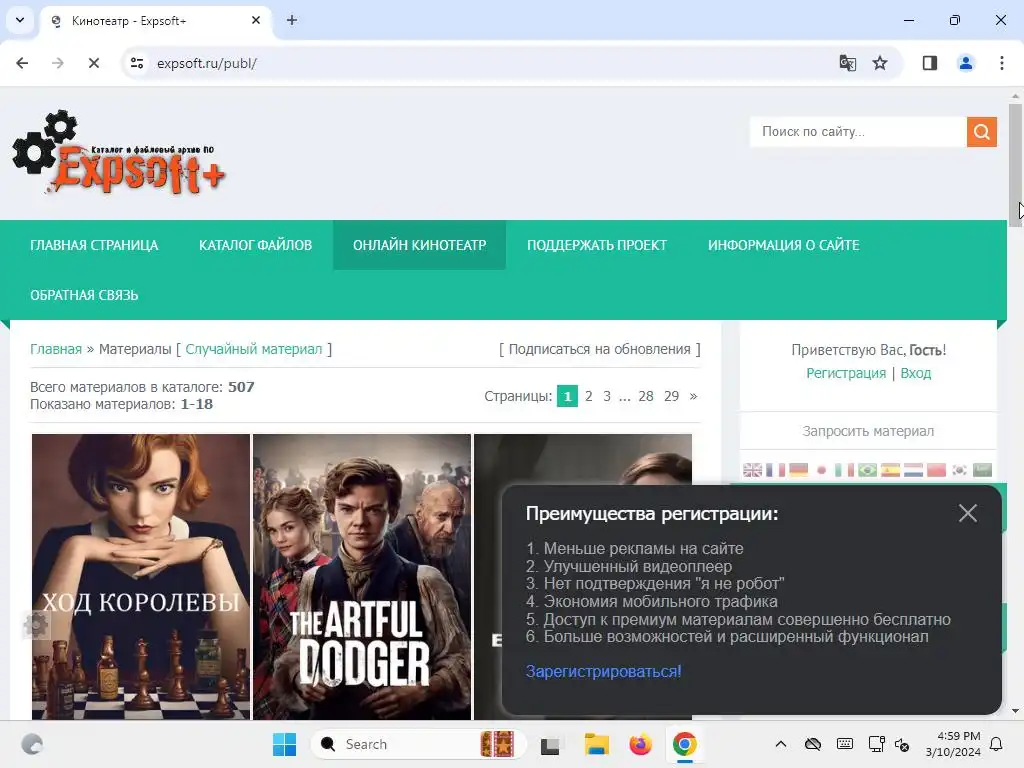Go back to the previous page
The height and width of the screenshot is (768, 1024).
click(22, 63)
